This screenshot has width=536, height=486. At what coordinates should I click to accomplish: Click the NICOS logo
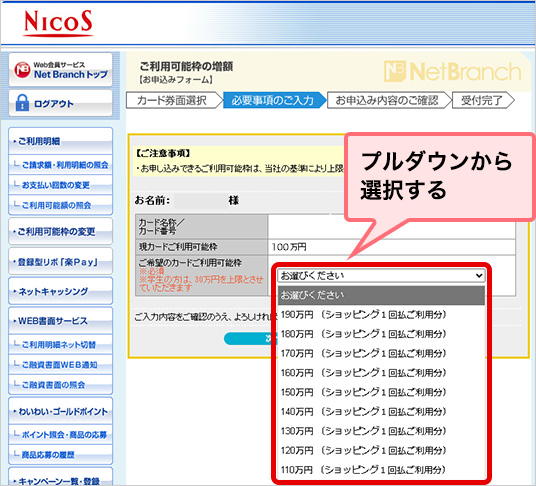58,23
